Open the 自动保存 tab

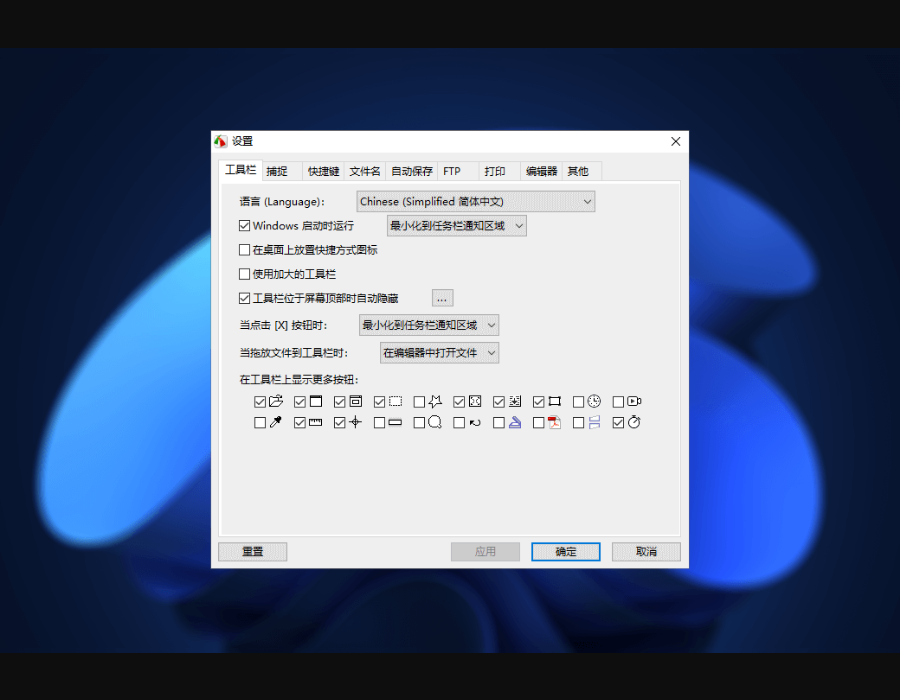(412, 171)
